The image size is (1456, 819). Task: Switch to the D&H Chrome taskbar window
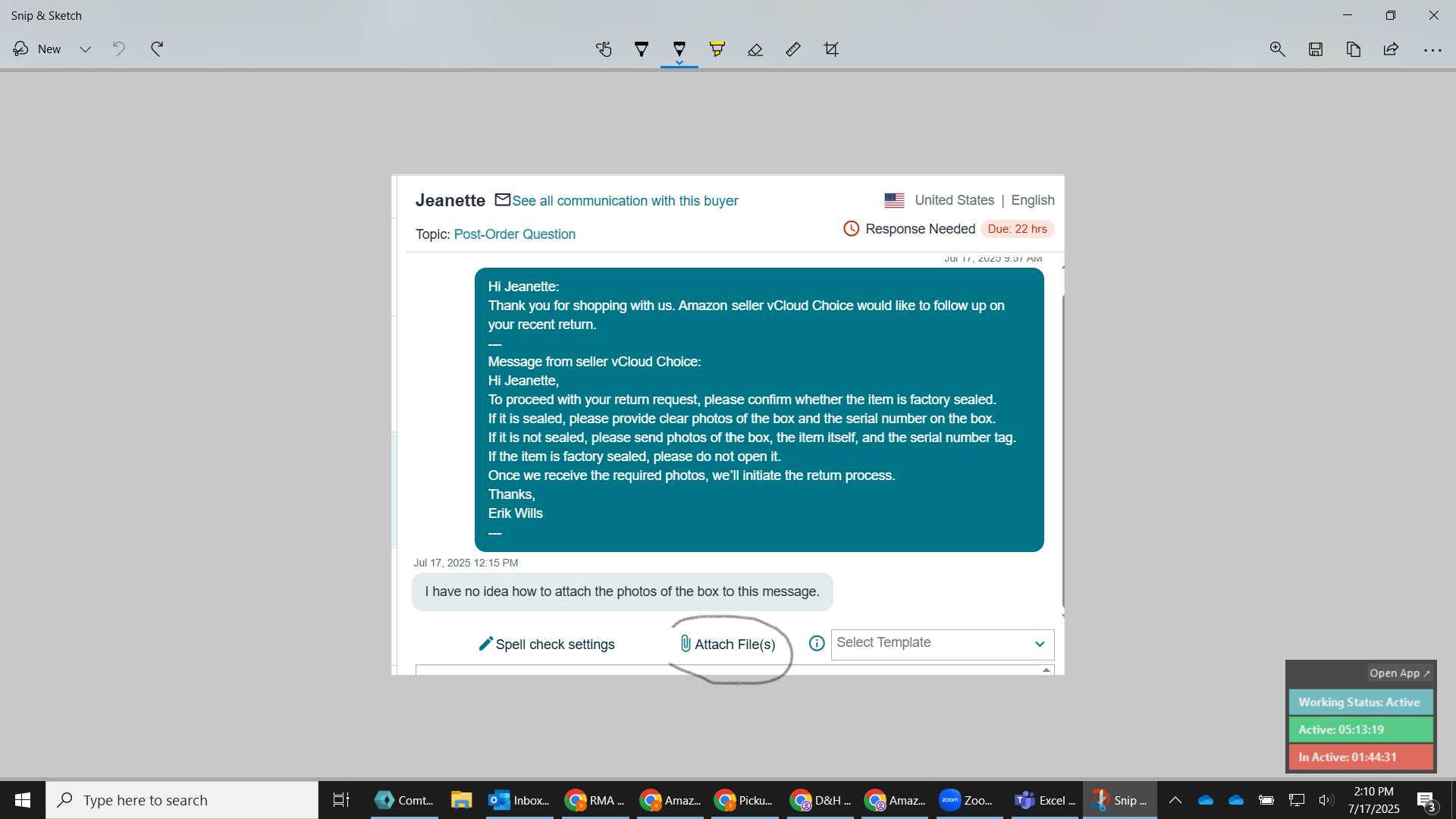point(821,800)
